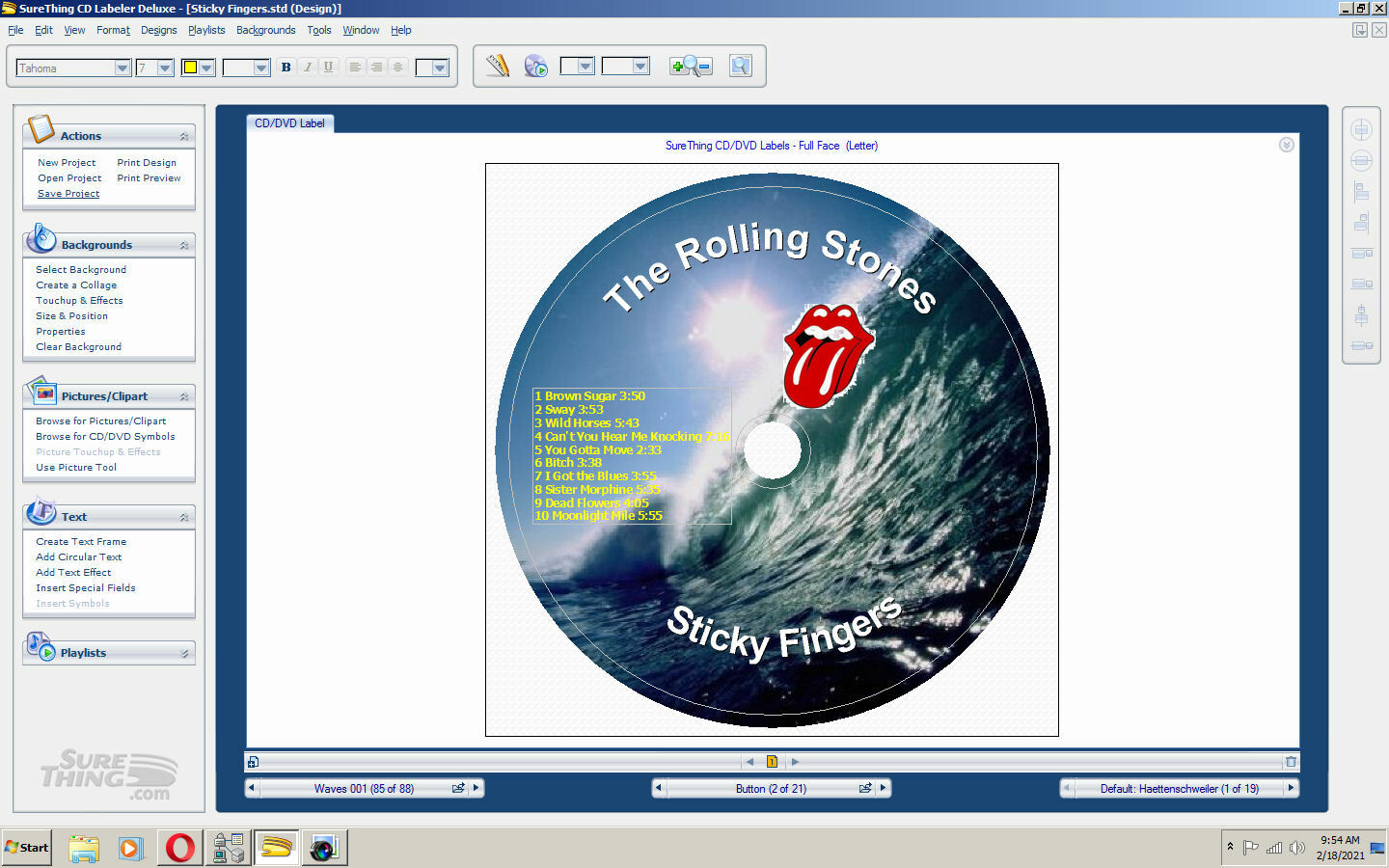The width and height of the screenshot is (1389, 868).
Task: Toggle underline formatting
Action: click(328, 67)
